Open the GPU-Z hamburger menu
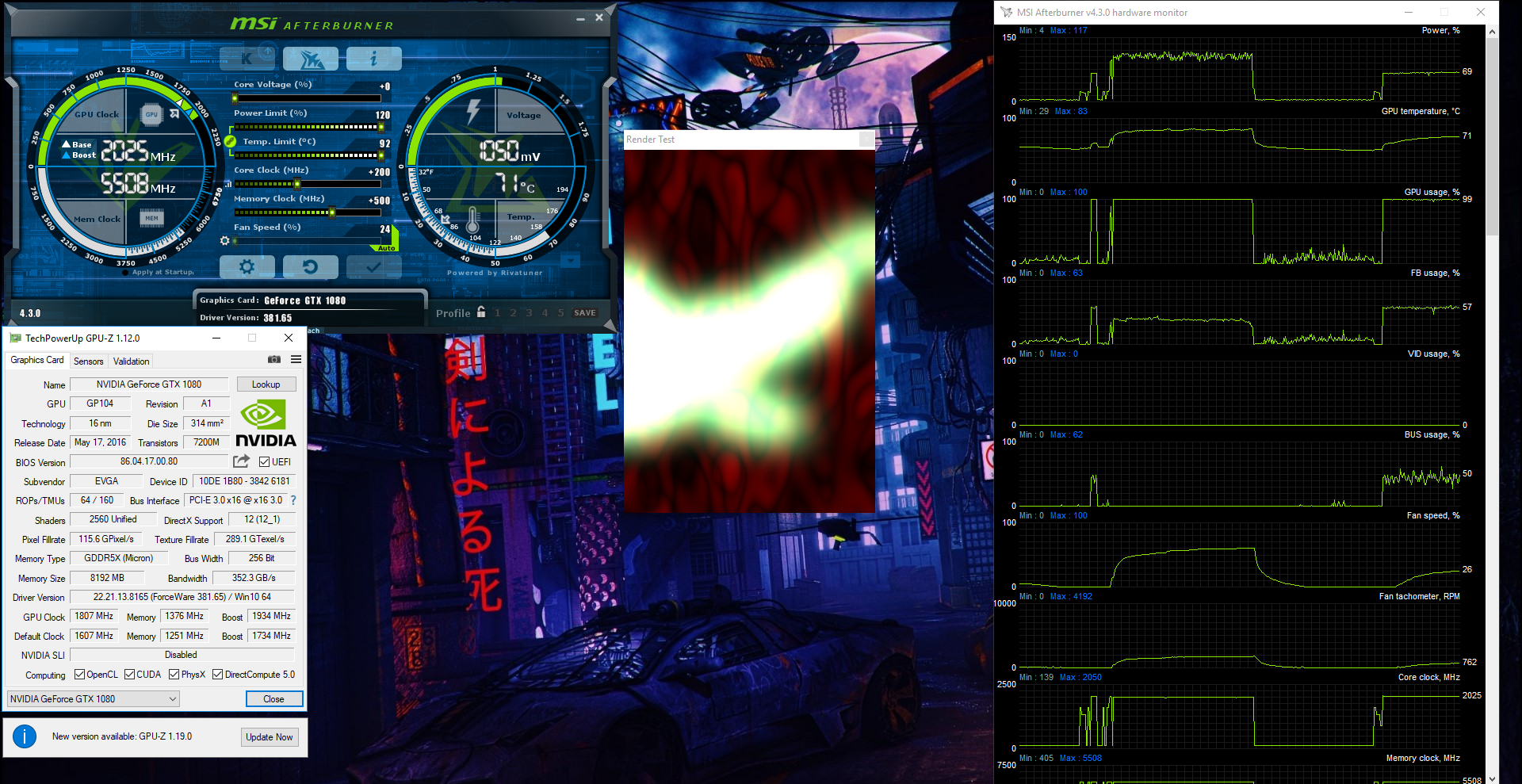 point(296,360)
